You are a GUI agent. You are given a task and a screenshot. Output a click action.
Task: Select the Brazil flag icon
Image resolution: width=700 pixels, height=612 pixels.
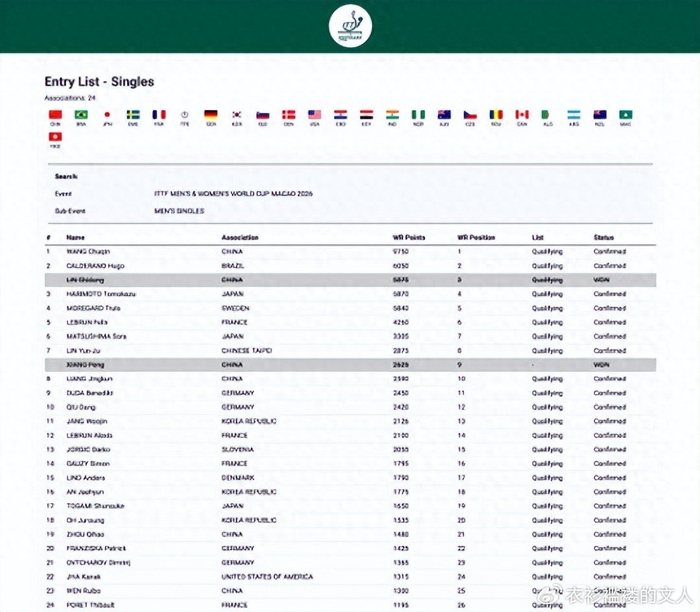coord(81,115)
